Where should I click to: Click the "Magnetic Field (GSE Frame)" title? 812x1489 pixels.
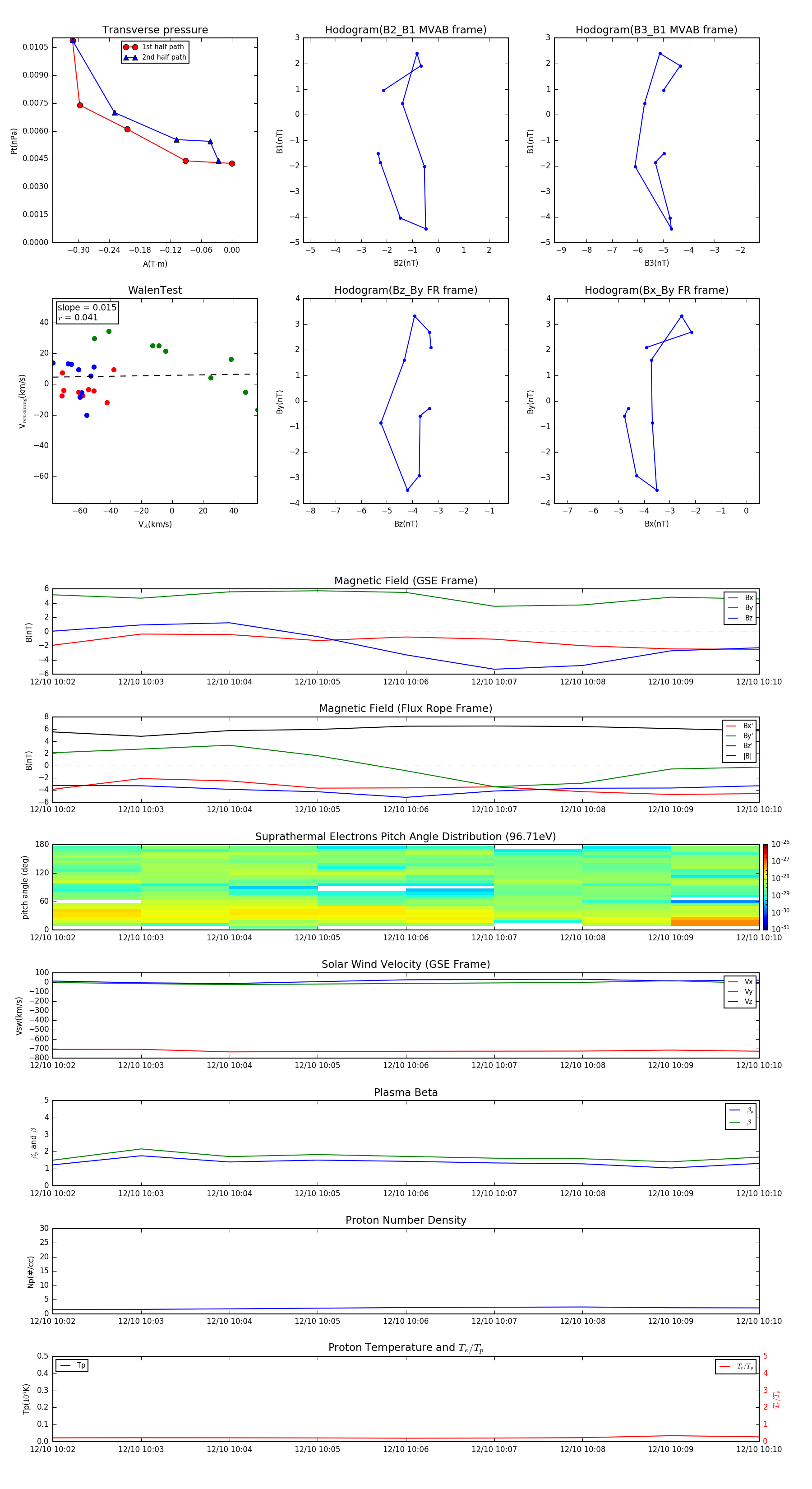(406, 581)
